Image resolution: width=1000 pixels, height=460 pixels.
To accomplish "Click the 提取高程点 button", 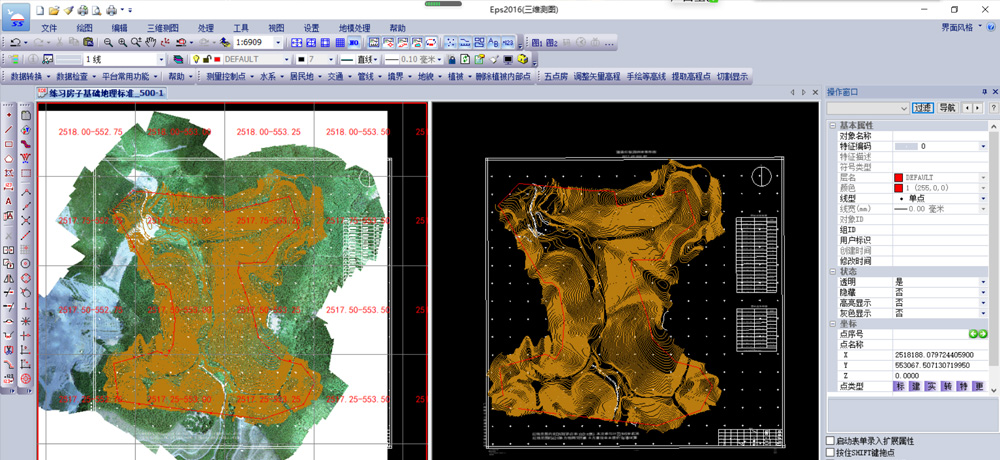I will click(690, 76).
